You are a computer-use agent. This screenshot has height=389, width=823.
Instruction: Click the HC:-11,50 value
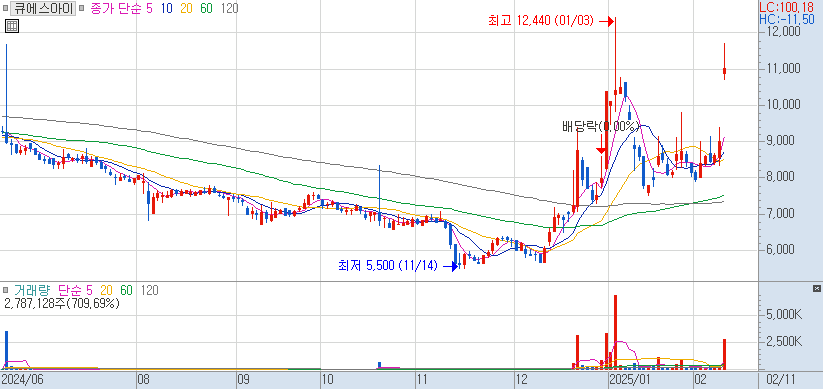[787, 19]
